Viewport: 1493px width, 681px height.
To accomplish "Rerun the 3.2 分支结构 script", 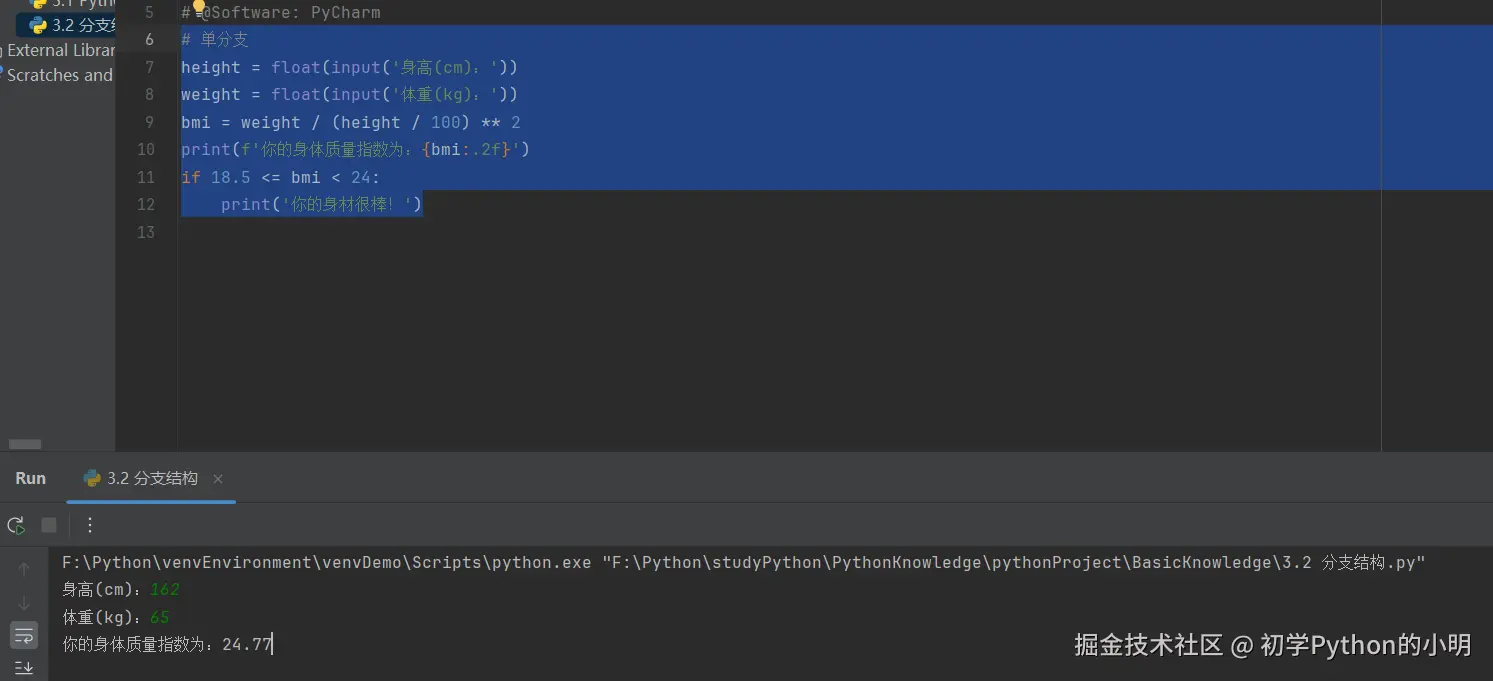I will pos(16,525).
